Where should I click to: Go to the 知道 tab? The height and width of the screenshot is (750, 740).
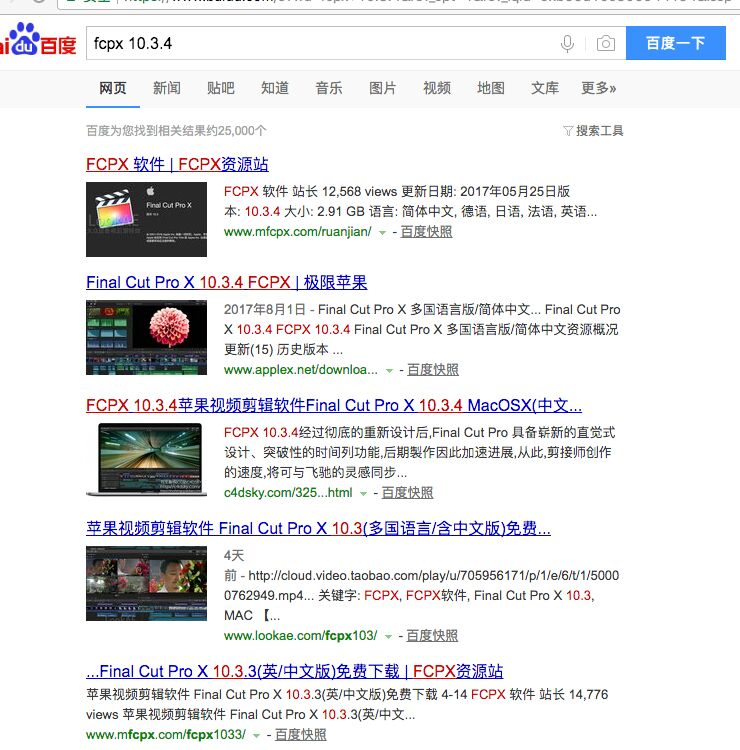point(275,88)
